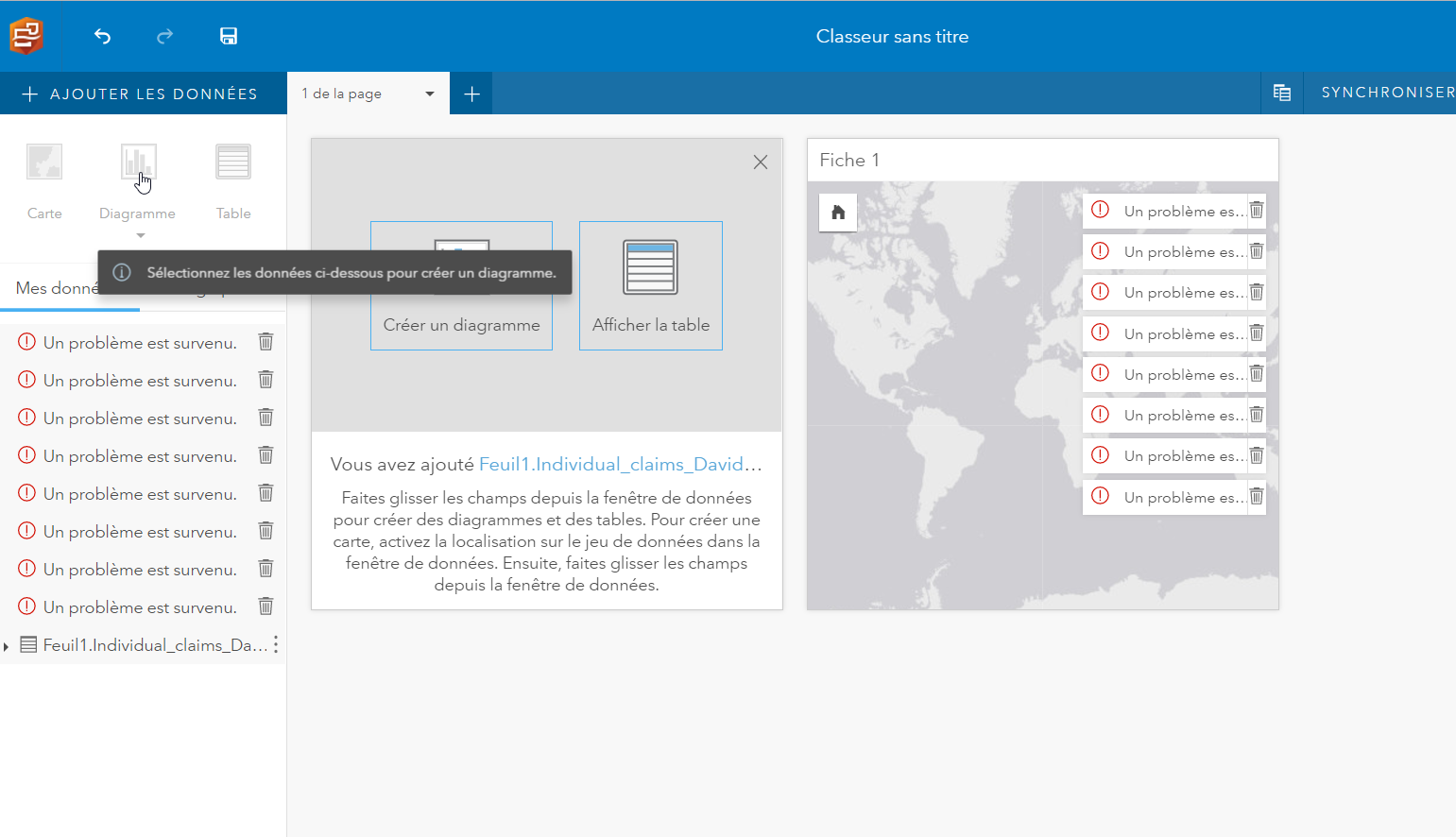Open the page tab dropdown arrow
Viewport: 1456px width, 837px height.
430,94
